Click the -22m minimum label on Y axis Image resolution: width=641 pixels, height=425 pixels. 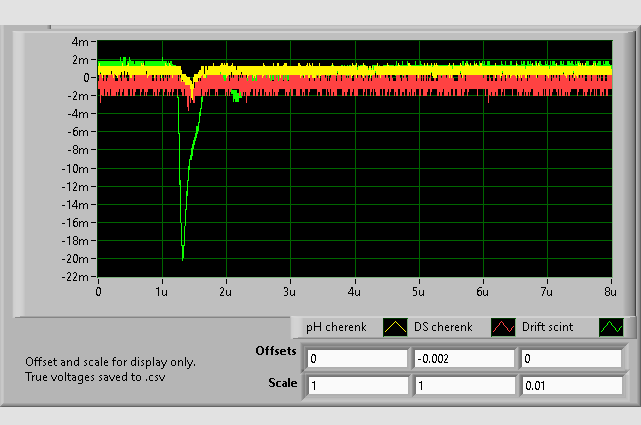point(75,277)
